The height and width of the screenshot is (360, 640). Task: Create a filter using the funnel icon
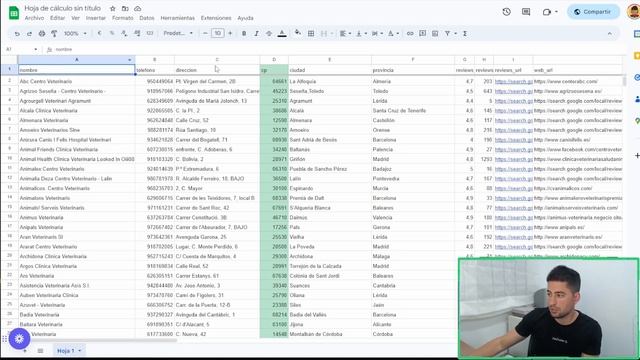447,33
